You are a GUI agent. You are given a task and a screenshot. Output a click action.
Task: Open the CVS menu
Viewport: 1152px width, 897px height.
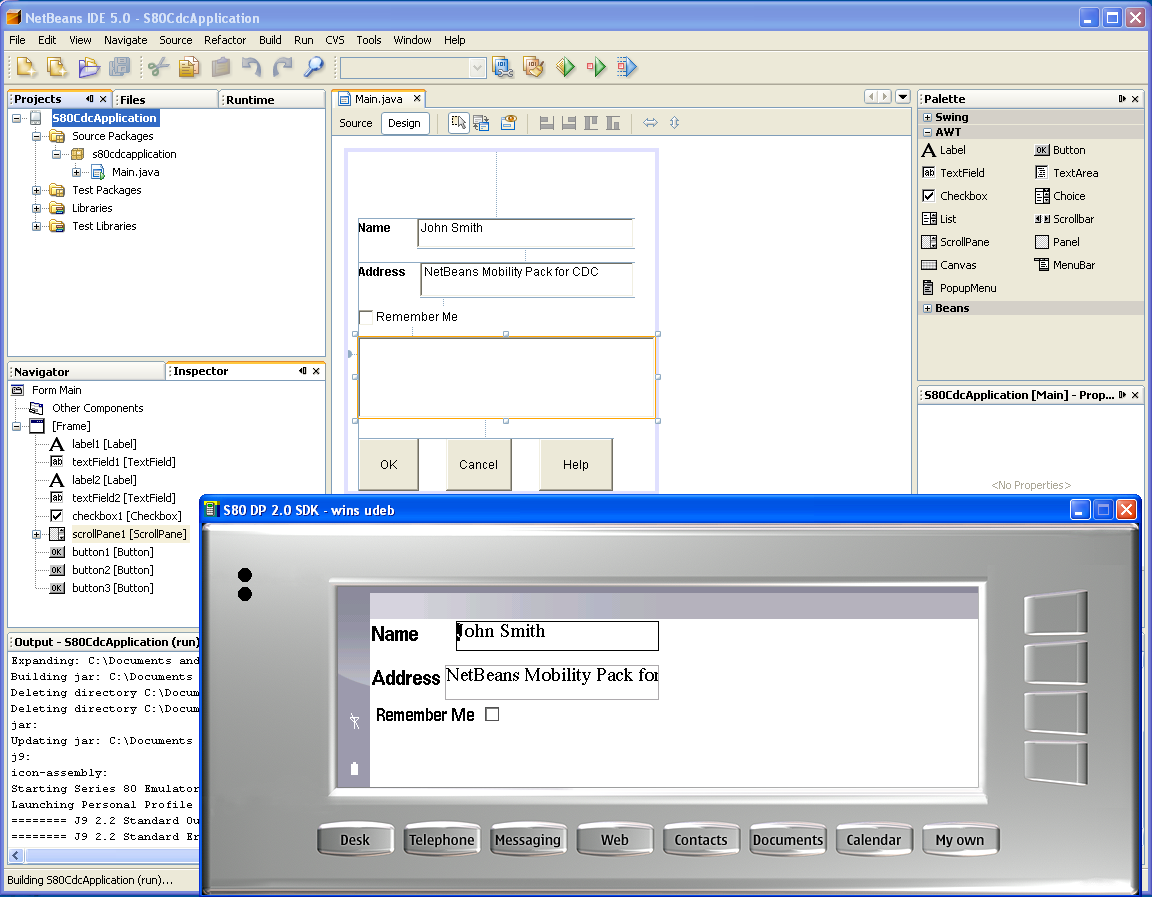[335, 40]
